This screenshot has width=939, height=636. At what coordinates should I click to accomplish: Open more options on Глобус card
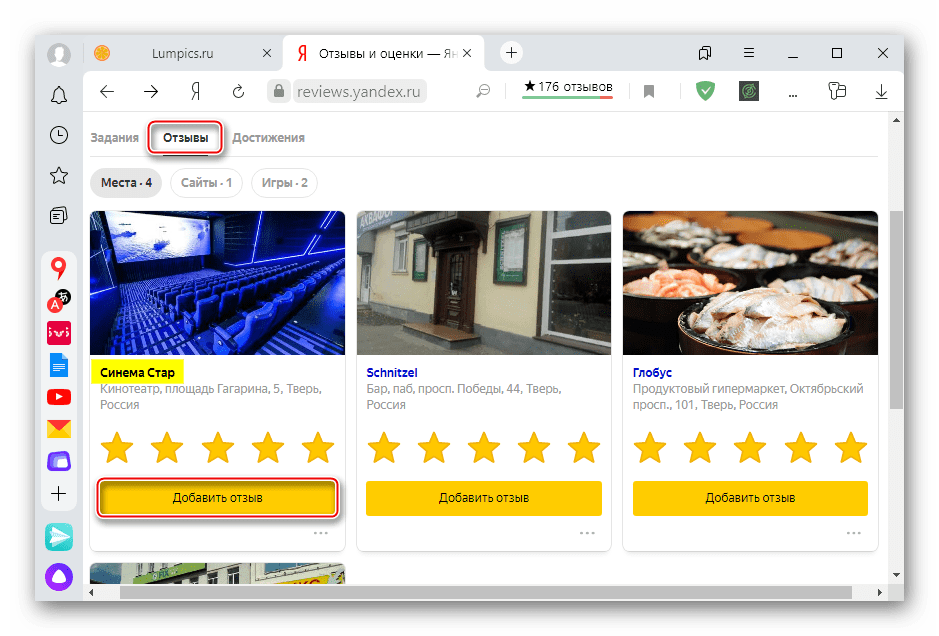(853, 533)
